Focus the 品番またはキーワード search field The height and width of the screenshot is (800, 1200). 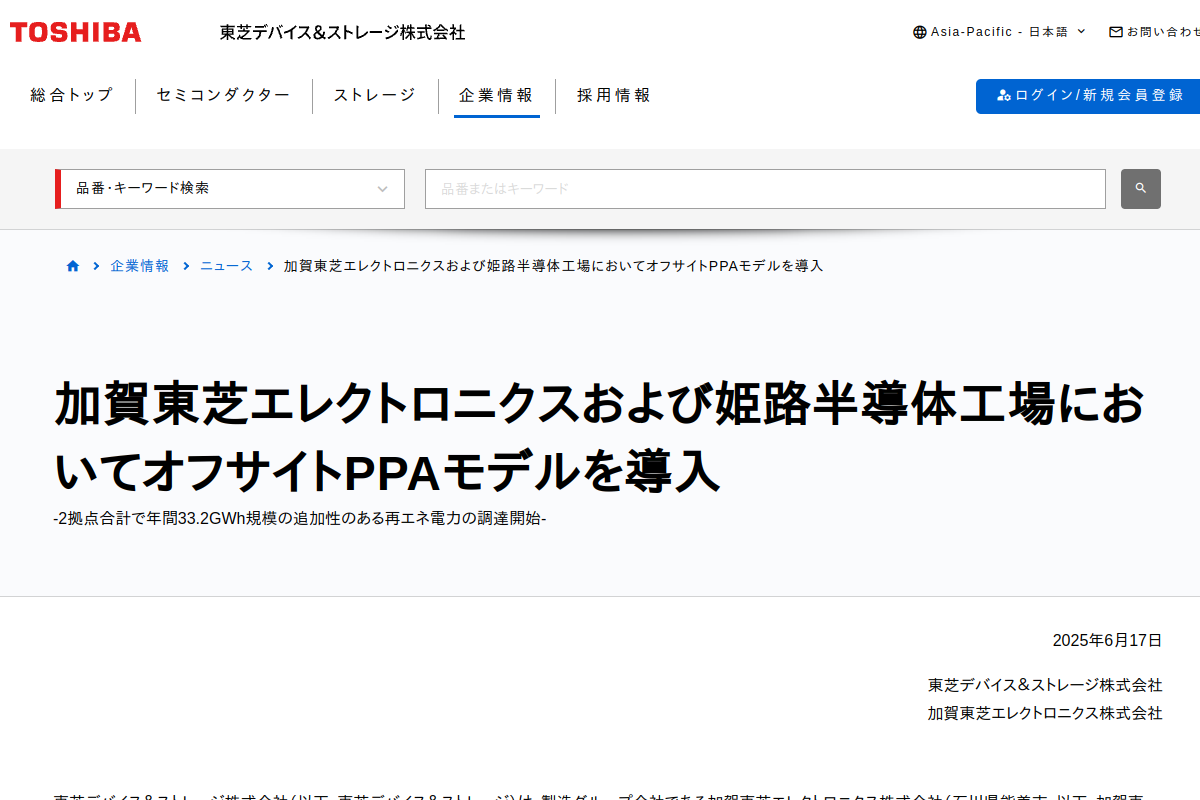click(765, 189)
